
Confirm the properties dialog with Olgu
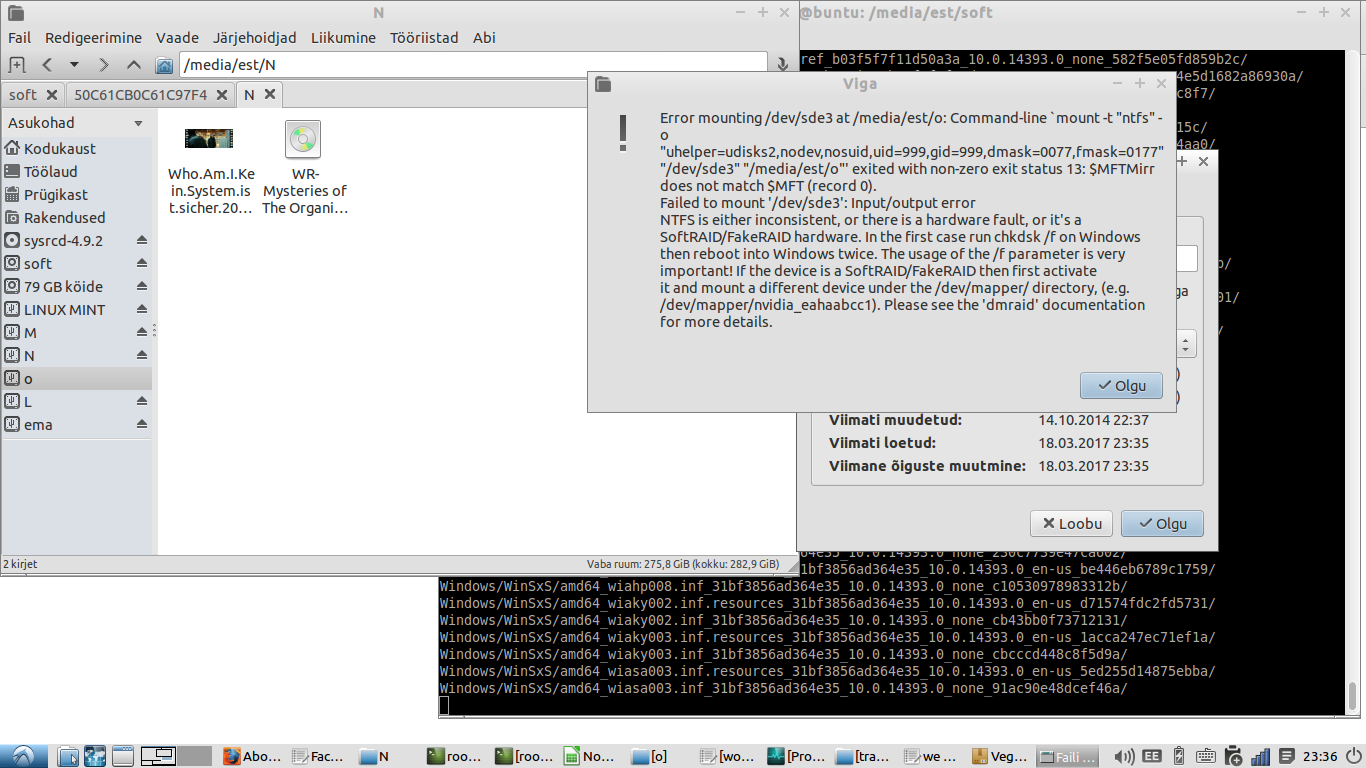point(1162,523)
